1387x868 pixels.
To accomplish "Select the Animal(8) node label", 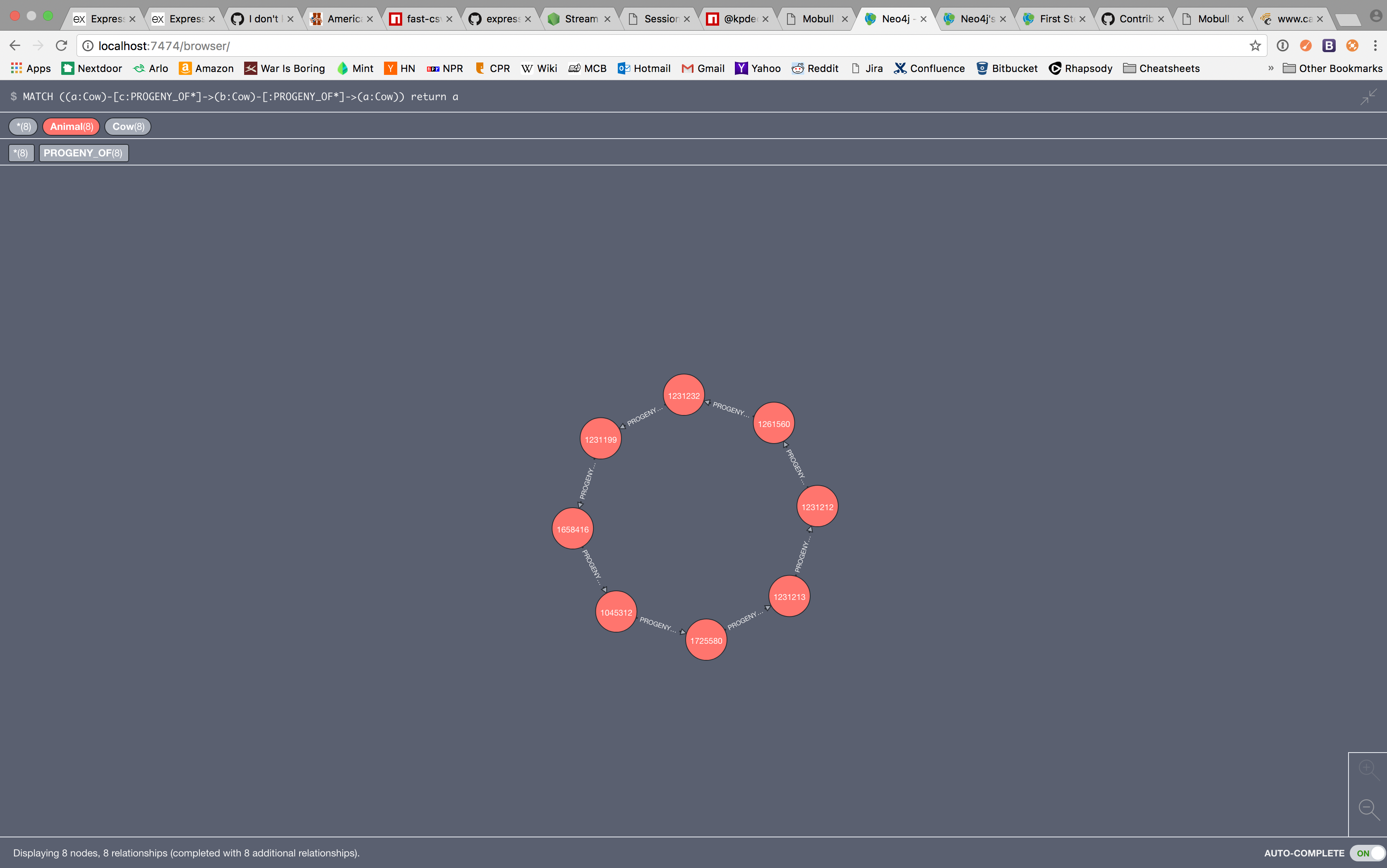I will tap(71, 126).
